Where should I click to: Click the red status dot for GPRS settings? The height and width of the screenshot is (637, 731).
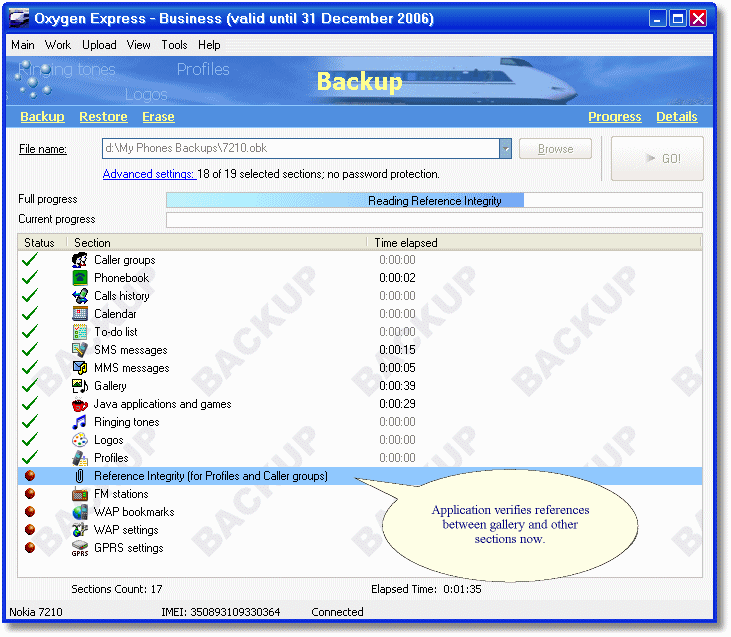tap(30, 548)
